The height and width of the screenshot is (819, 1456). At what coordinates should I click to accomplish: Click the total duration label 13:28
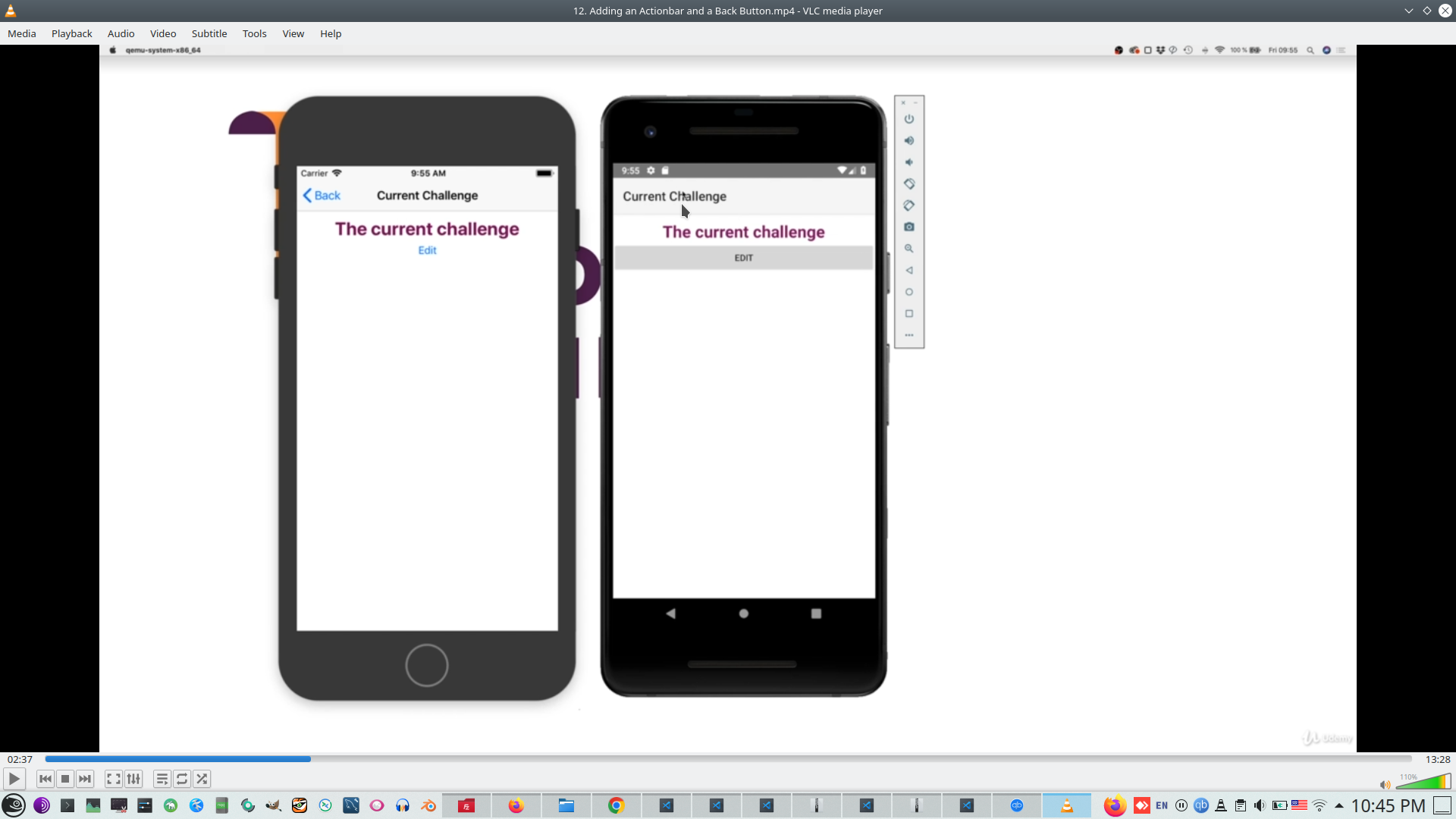(x=1437, y=759)
